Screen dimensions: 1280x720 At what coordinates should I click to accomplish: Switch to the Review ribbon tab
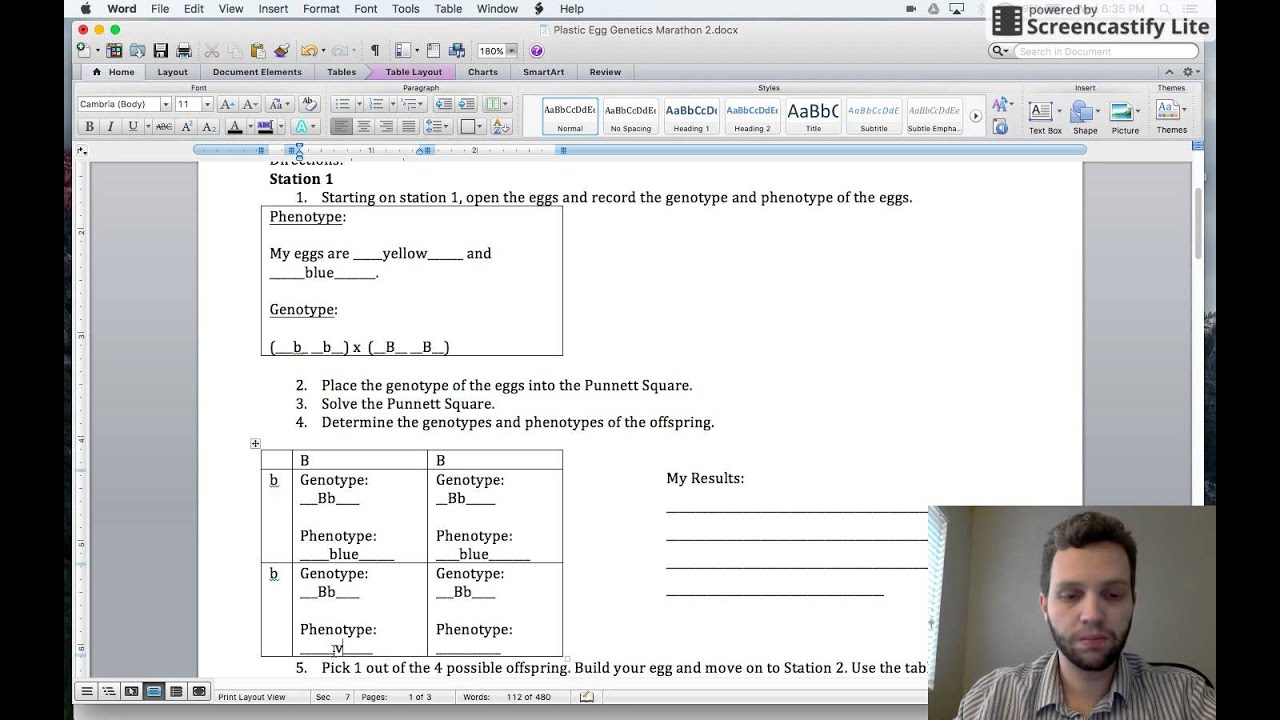(x=605, y=72)
